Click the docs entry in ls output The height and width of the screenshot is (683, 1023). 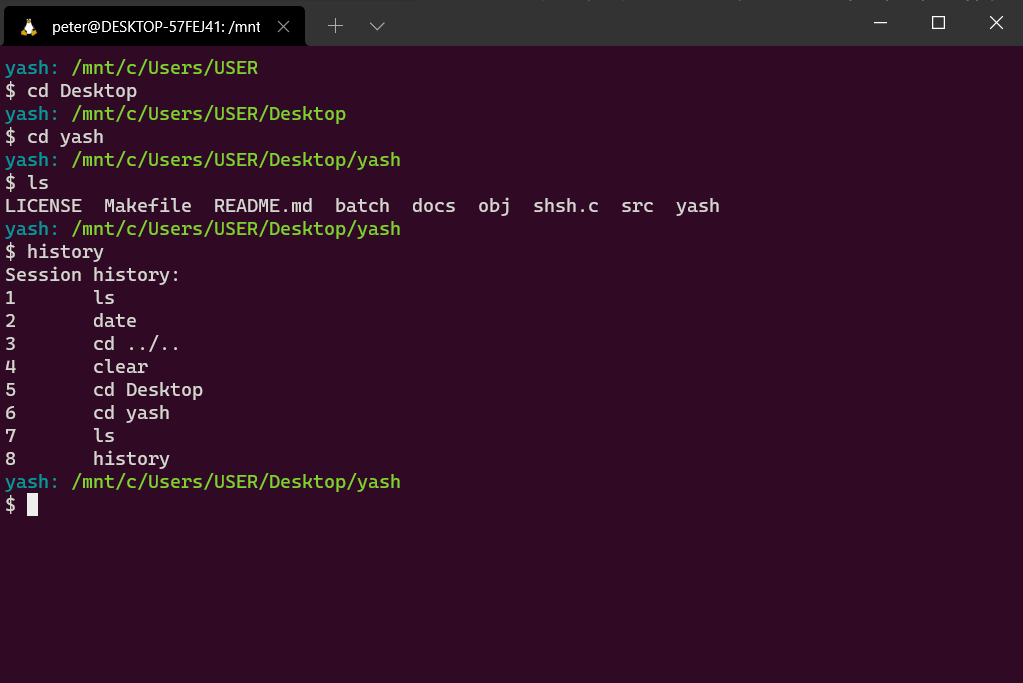point(433,206)
